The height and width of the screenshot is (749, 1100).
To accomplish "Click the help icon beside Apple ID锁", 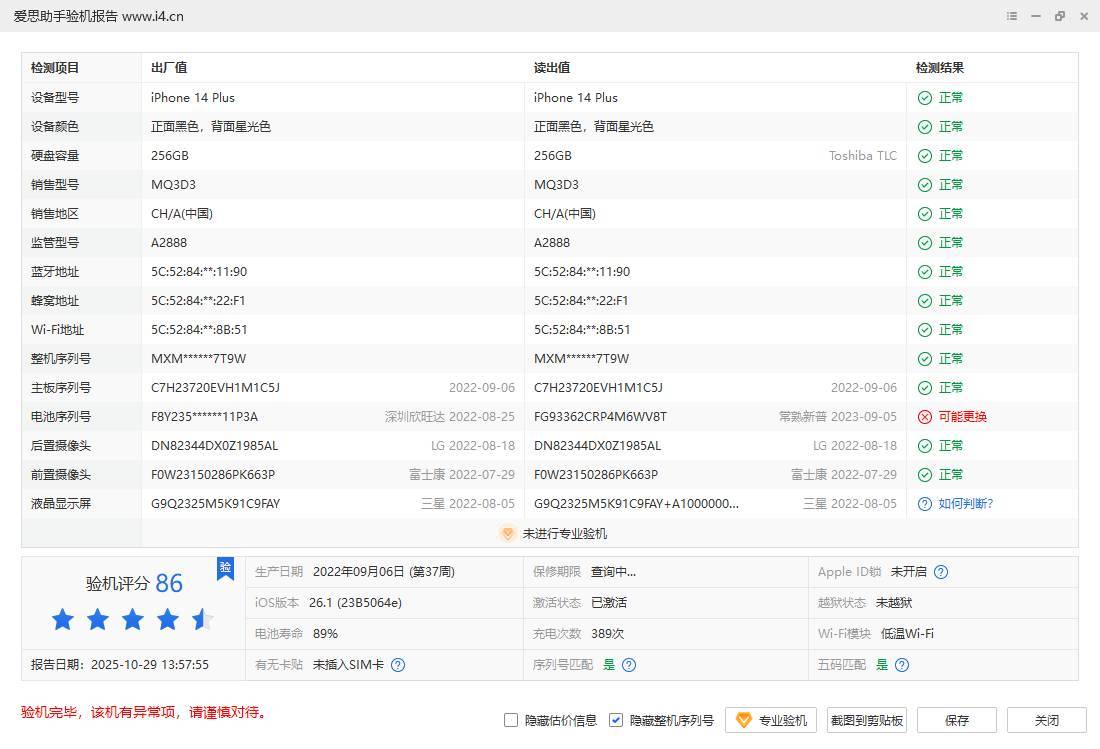I will (x=941, y=572).
